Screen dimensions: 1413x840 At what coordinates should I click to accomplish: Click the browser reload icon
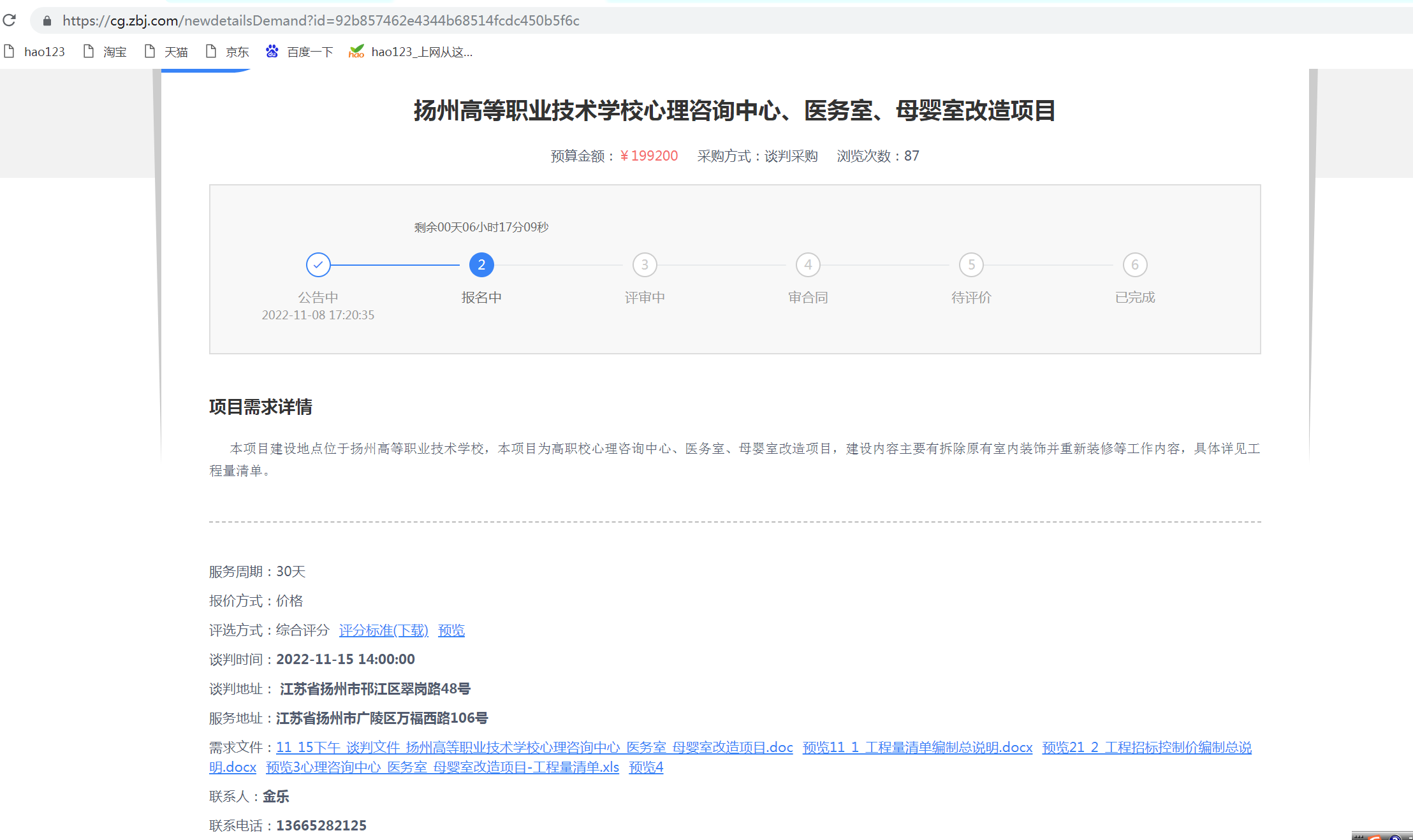coord(10,20)
